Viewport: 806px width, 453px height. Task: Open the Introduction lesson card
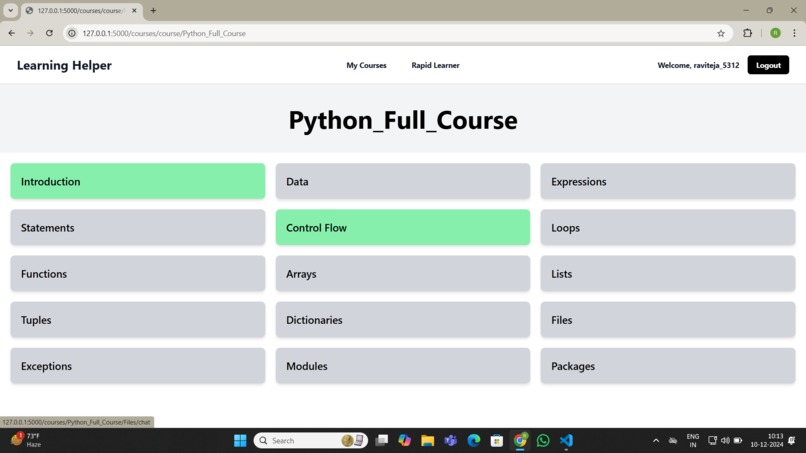click(138, 181)
